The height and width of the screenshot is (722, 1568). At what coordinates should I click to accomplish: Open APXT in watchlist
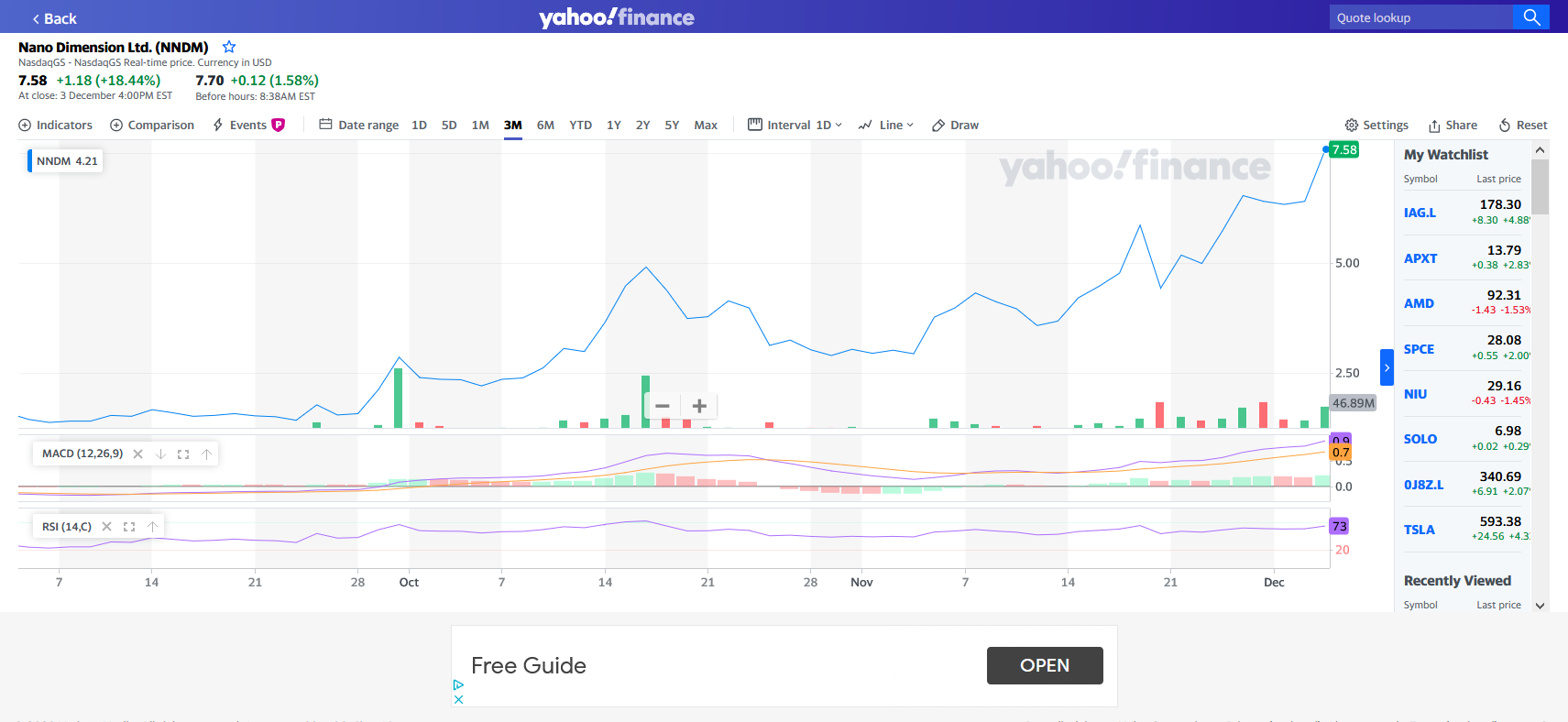pyautogui.click(x=1420, y=258)
